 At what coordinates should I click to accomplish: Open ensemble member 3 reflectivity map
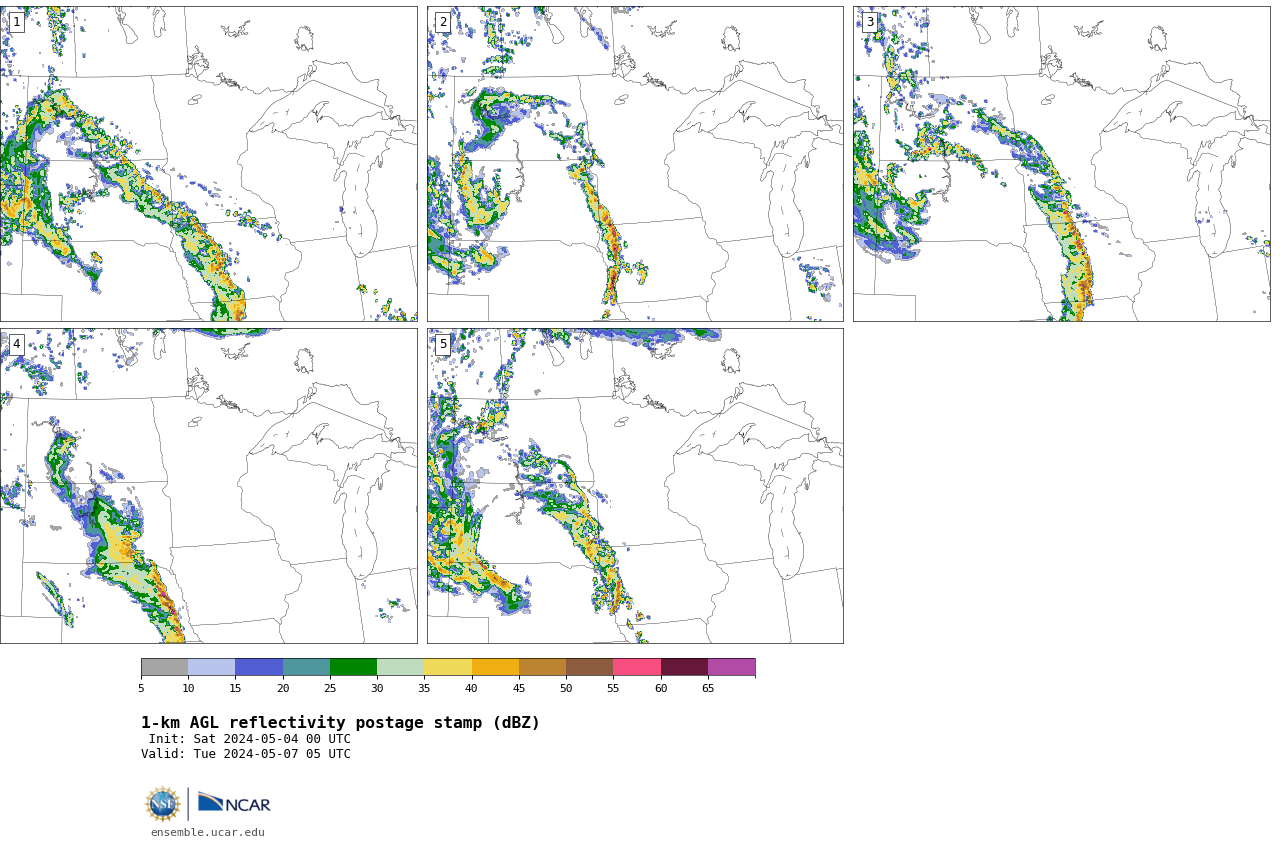coord(1061,164)
